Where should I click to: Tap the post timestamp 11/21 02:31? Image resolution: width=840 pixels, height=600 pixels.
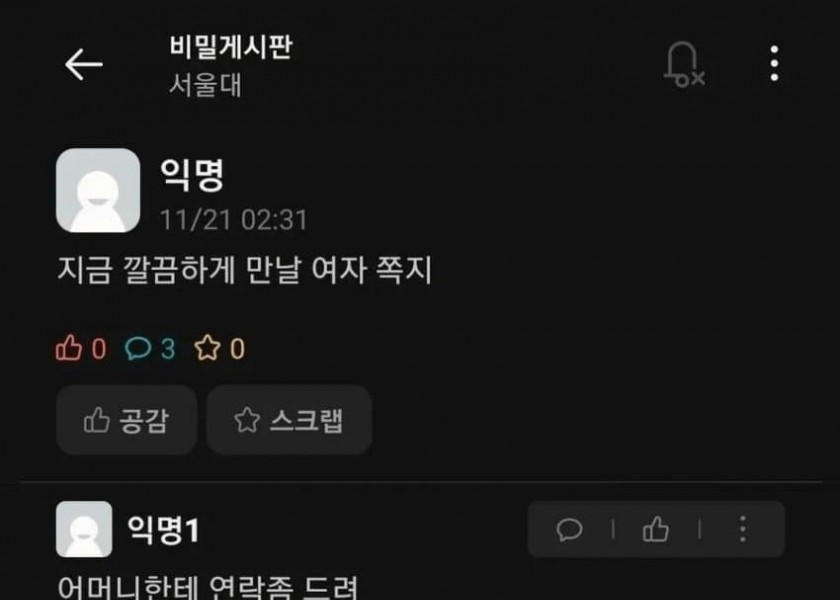[x=234, y=220]
